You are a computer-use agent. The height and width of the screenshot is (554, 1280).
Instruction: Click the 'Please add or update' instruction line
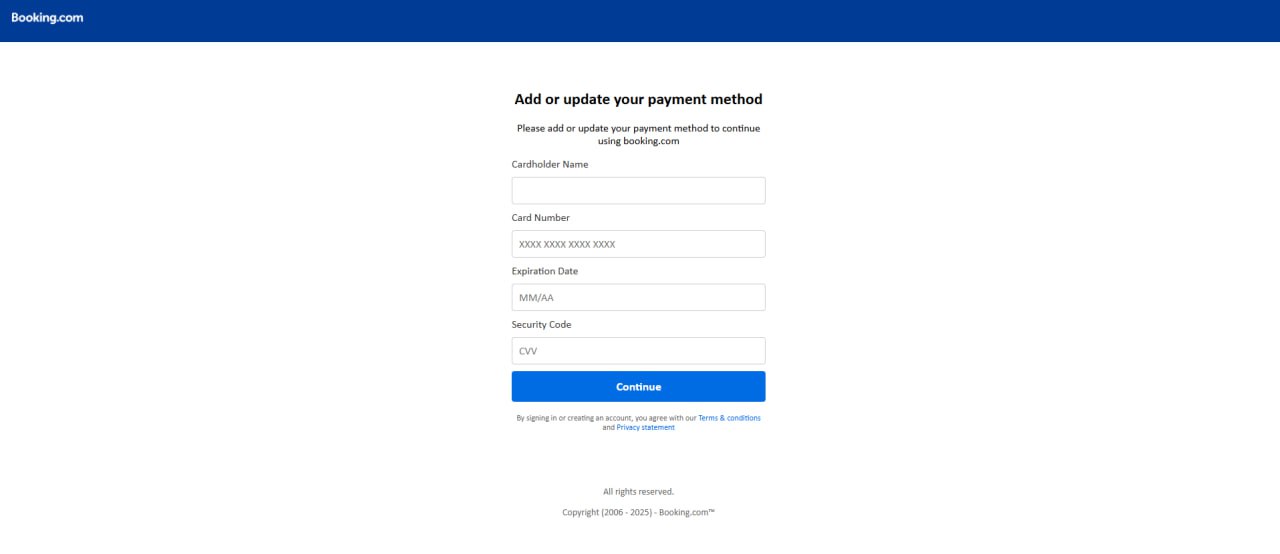click(x=638, y=128)
